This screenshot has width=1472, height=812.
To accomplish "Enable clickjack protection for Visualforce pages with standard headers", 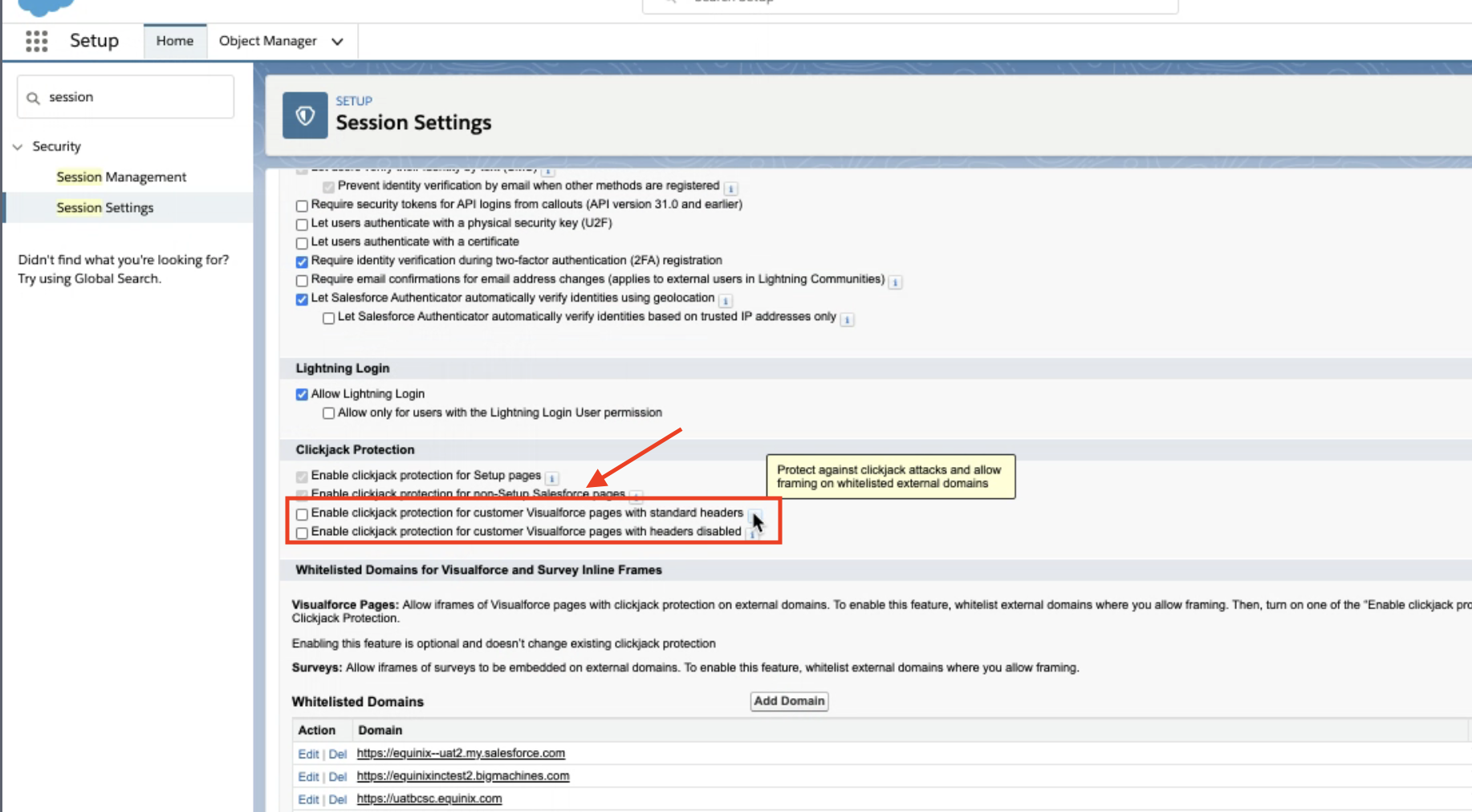I will click(x=302, y=514).
